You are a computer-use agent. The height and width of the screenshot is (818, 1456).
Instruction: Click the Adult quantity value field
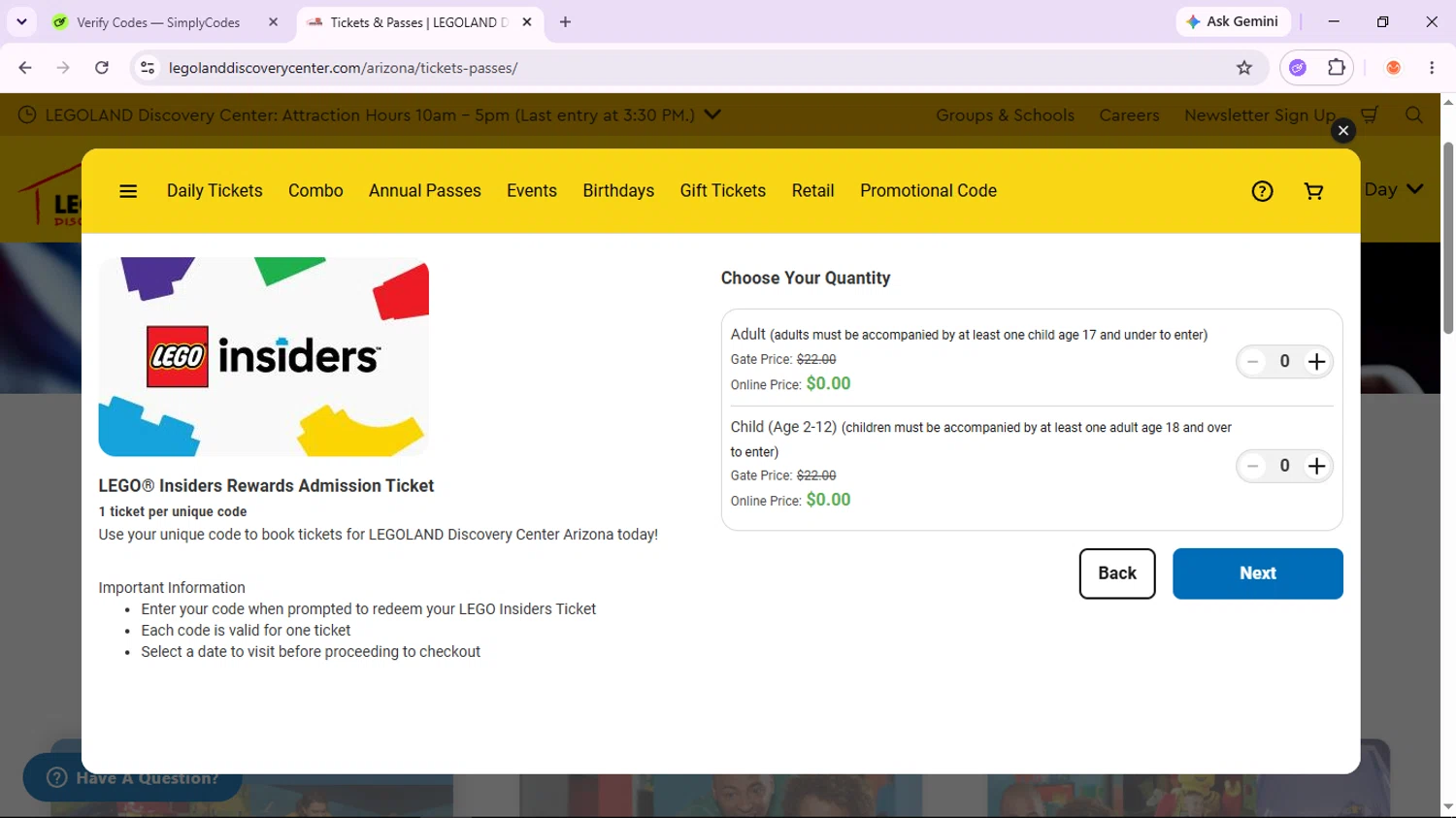point(1284,362)
